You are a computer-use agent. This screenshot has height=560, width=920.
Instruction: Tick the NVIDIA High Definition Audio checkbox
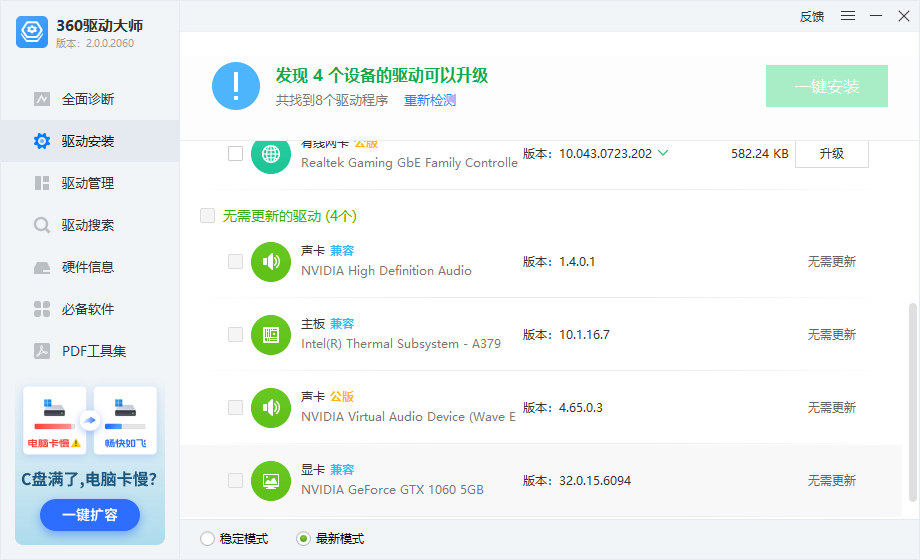pyautogui.click(x=235, y=261)
